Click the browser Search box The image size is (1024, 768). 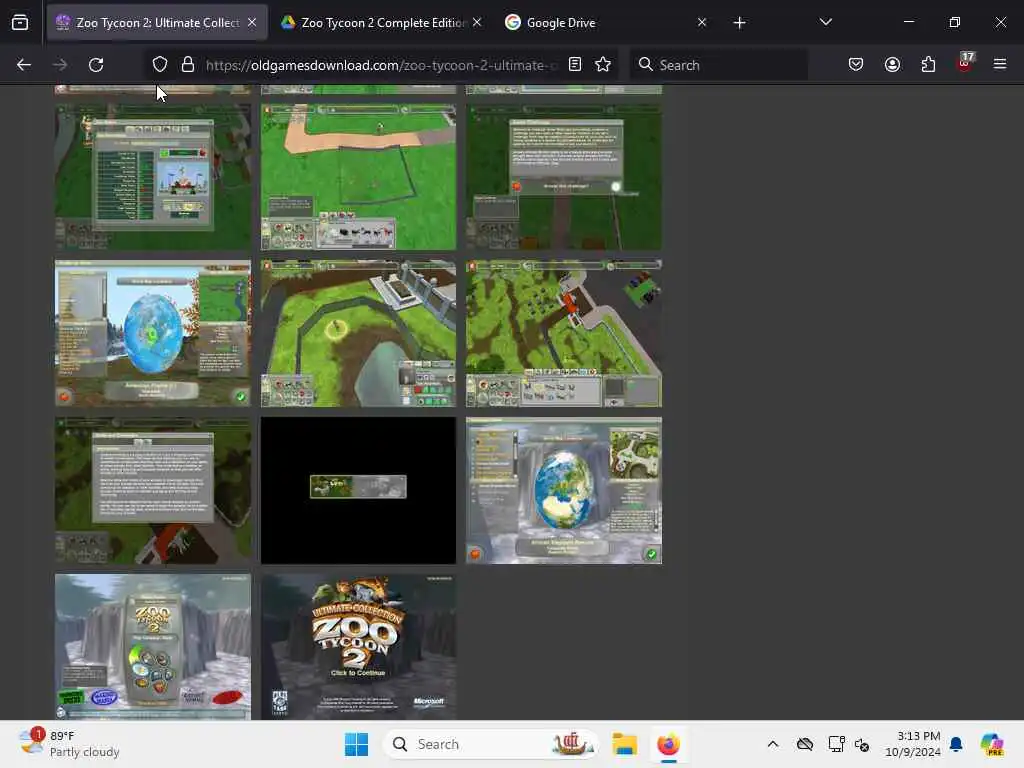[x=718, y=65]
